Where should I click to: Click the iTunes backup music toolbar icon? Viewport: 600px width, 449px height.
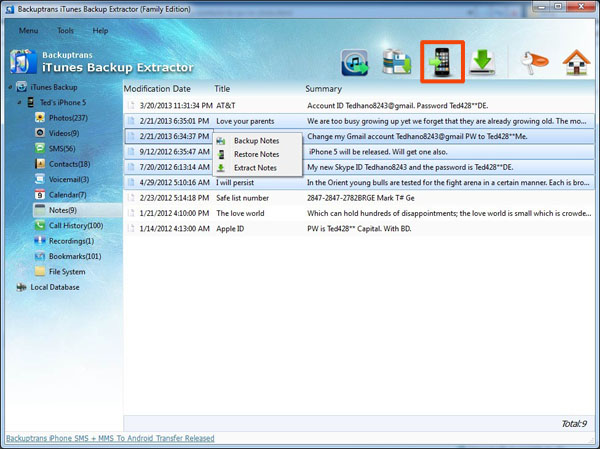point(355,62)
